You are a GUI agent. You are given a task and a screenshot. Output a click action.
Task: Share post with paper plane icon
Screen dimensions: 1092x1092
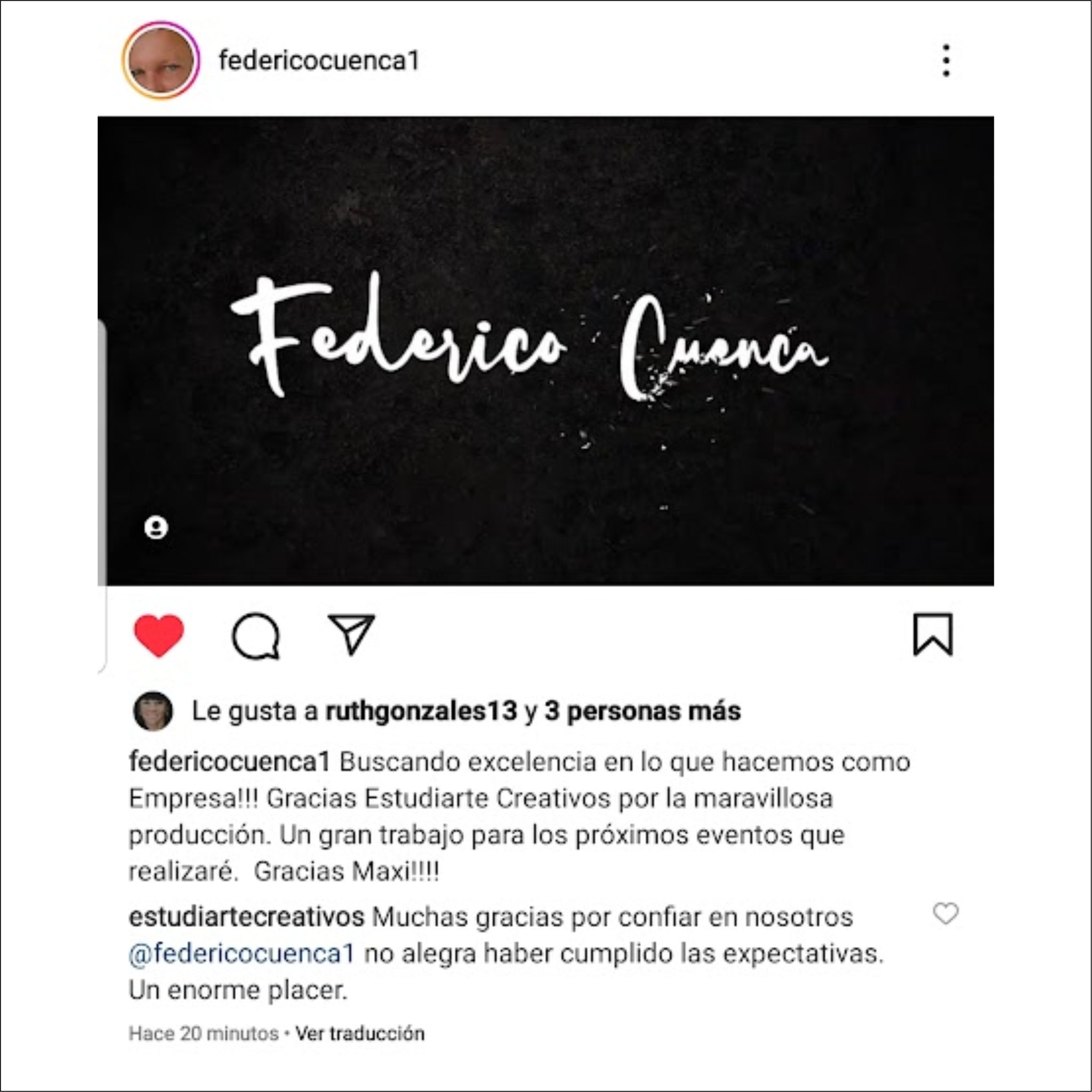pos(351,634)
